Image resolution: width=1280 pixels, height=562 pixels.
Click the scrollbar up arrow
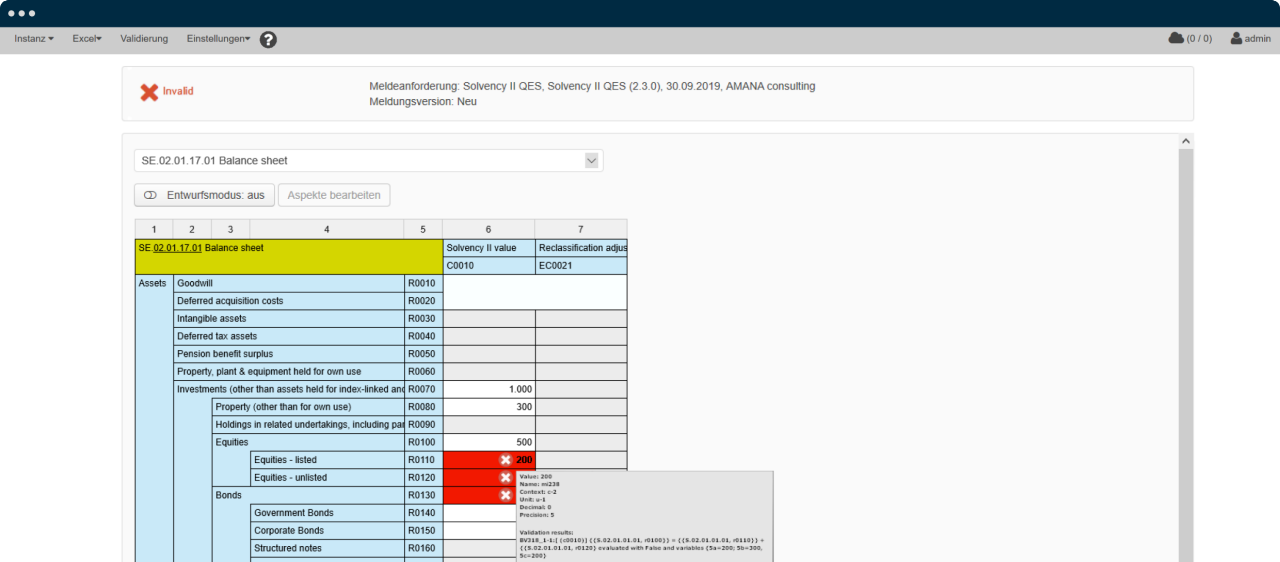[x=1186, y=142]
